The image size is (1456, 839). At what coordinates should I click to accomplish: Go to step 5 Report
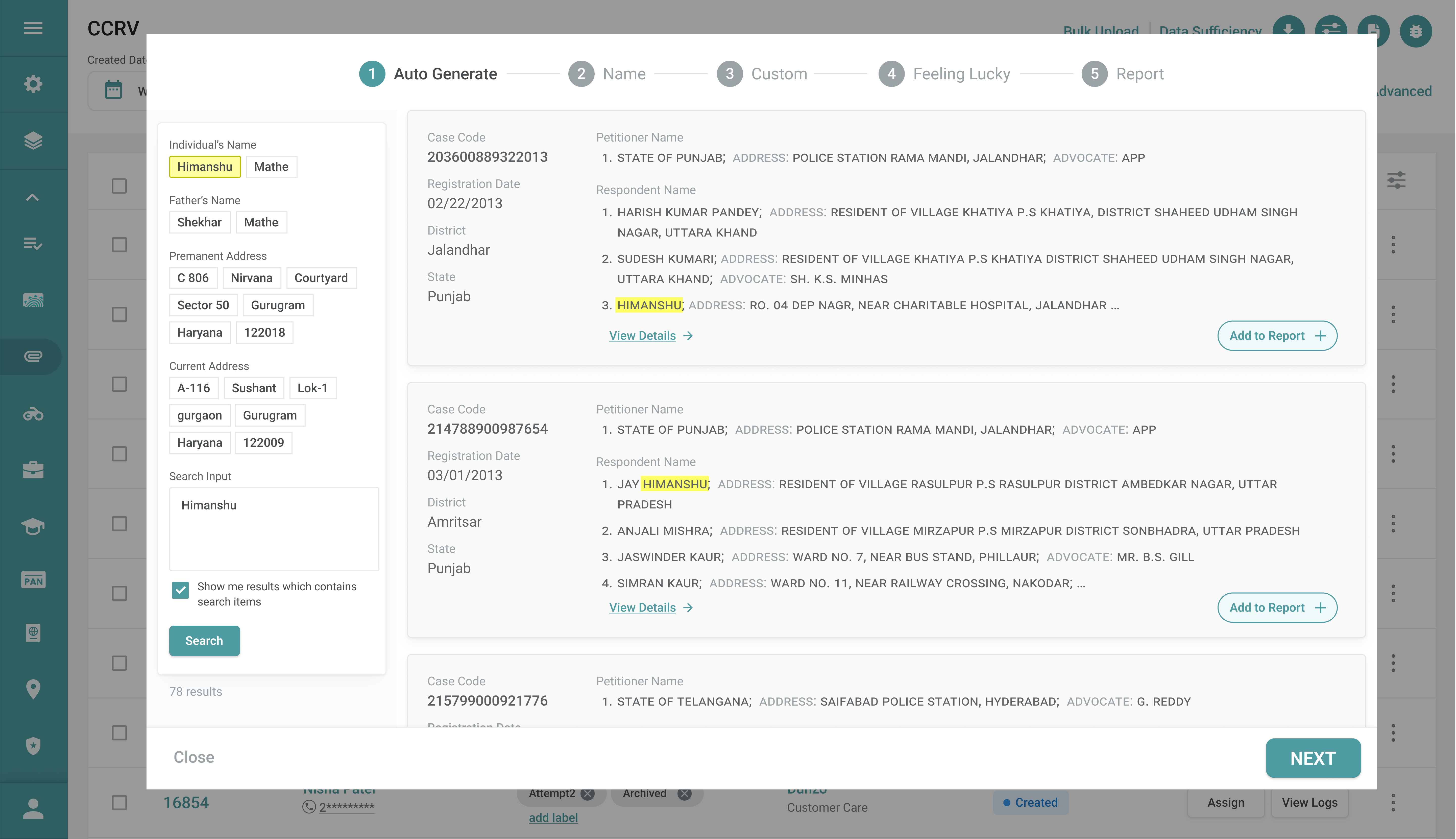coord(1123,74)
